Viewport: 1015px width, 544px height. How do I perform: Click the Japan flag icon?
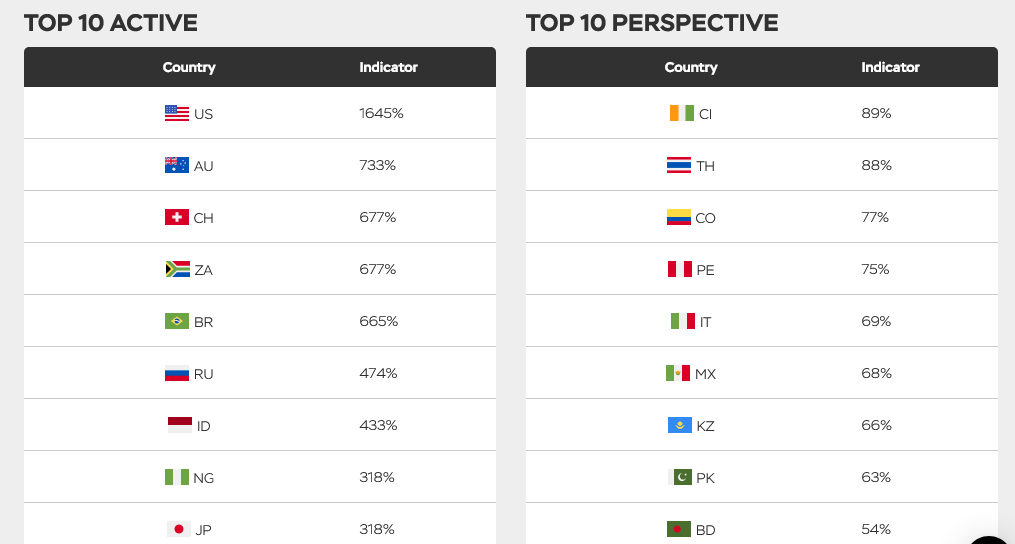[179, 529]
